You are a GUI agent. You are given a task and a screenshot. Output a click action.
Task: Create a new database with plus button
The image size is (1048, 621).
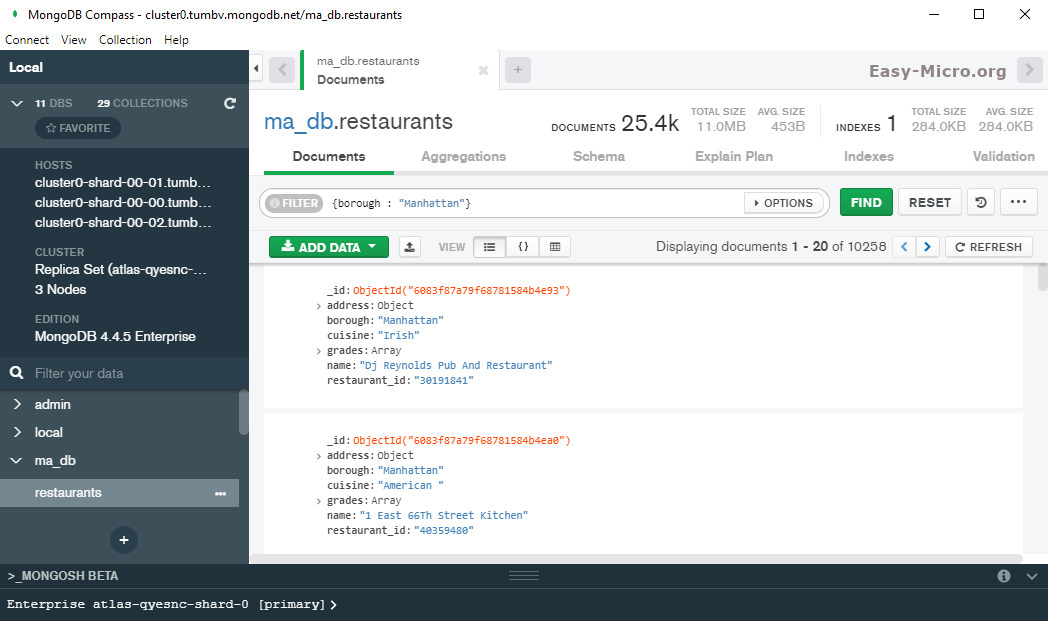click(x=124, y=540)
